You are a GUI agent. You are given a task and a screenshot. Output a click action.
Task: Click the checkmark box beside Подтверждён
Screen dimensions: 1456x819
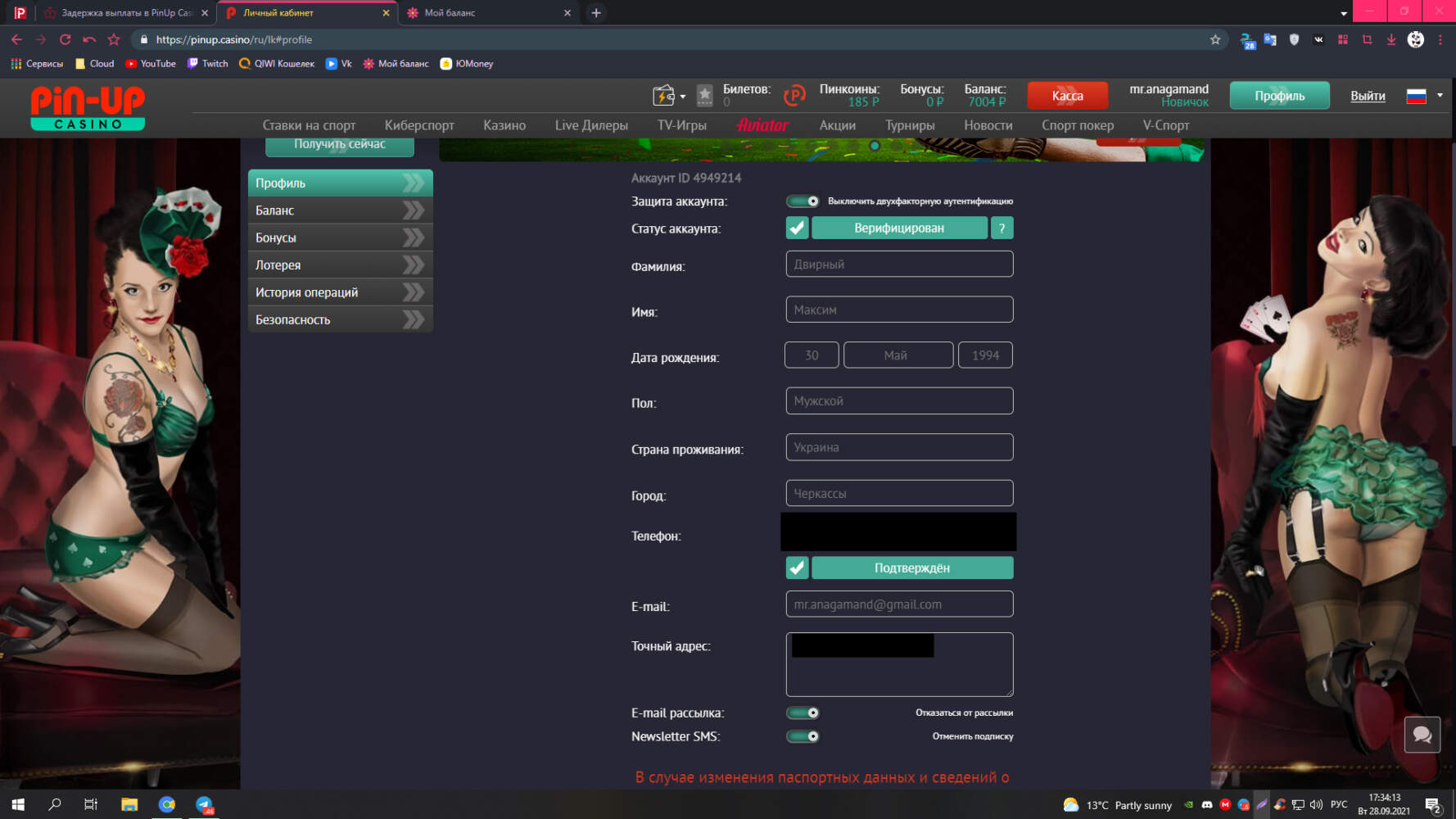(797, 568)
